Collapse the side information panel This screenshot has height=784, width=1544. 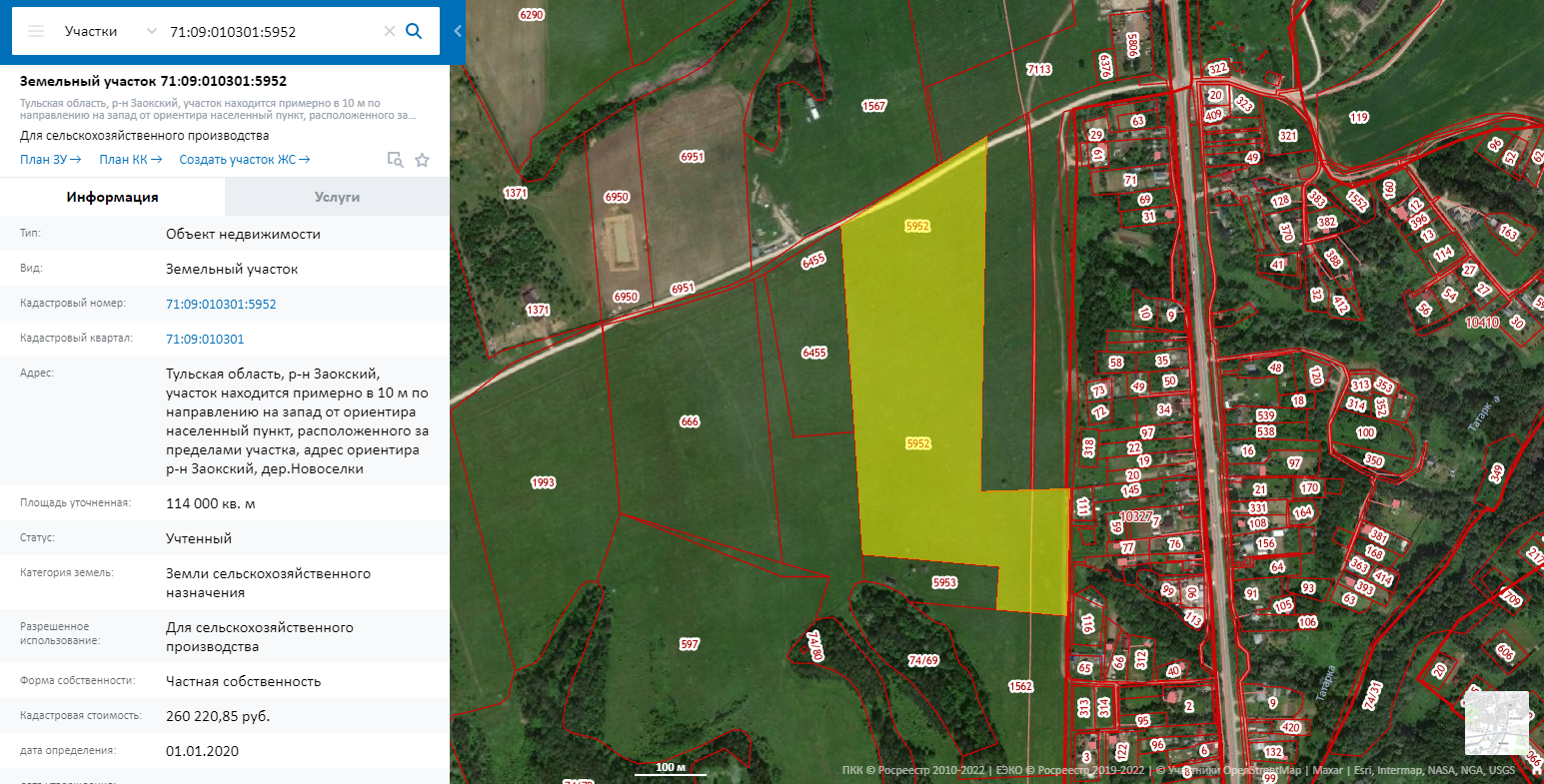(458, 31)
